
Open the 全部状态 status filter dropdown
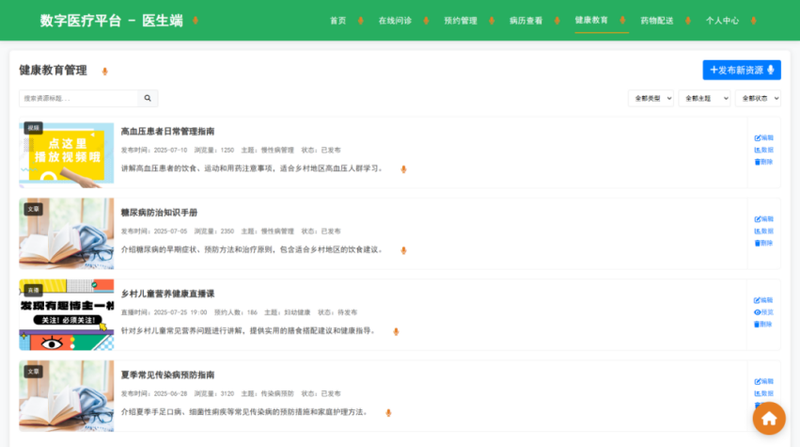pyautogui.click(x=758, y=98)
